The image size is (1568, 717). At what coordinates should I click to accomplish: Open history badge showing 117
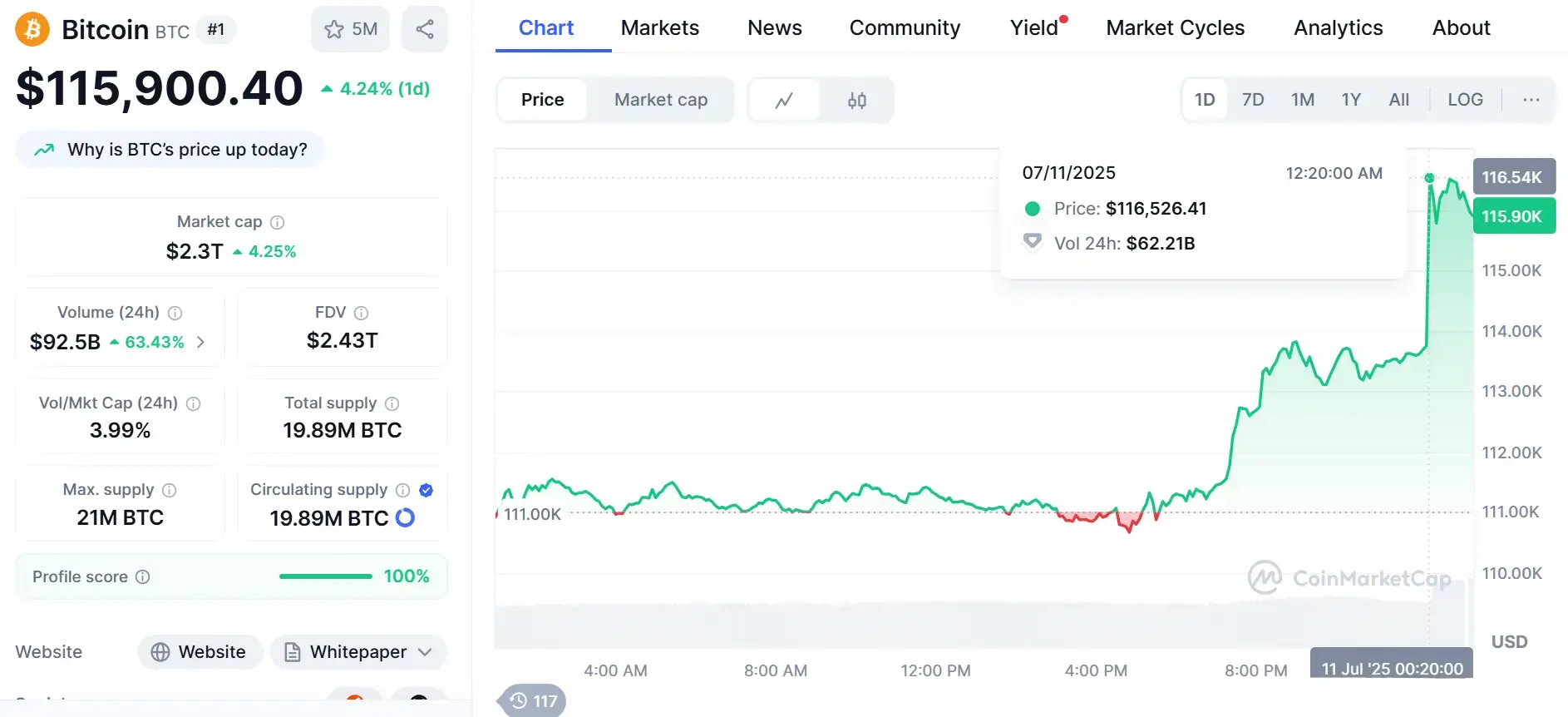534,701
